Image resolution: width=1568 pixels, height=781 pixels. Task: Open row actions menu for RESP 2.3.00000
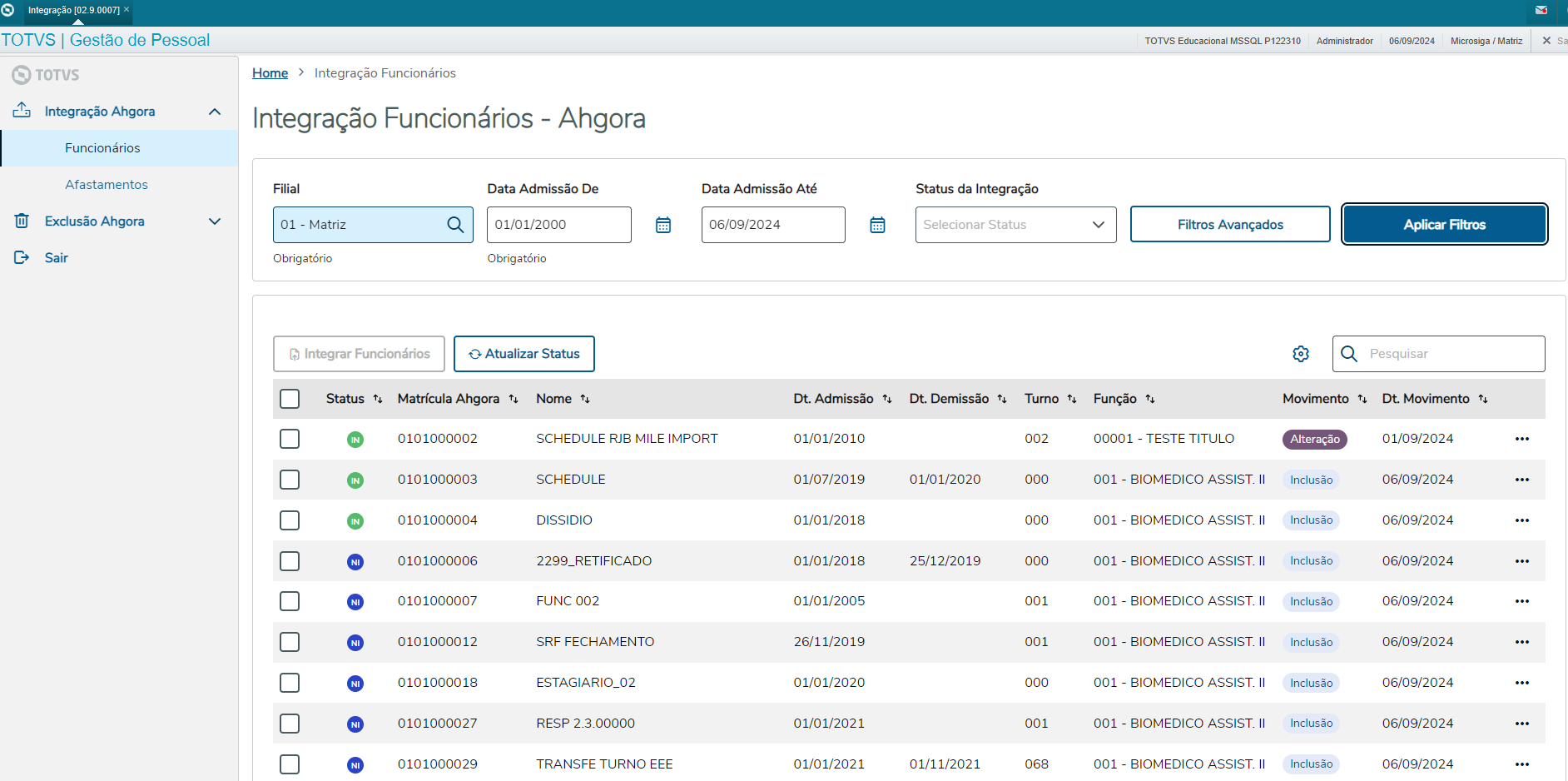coord(1522,724)
